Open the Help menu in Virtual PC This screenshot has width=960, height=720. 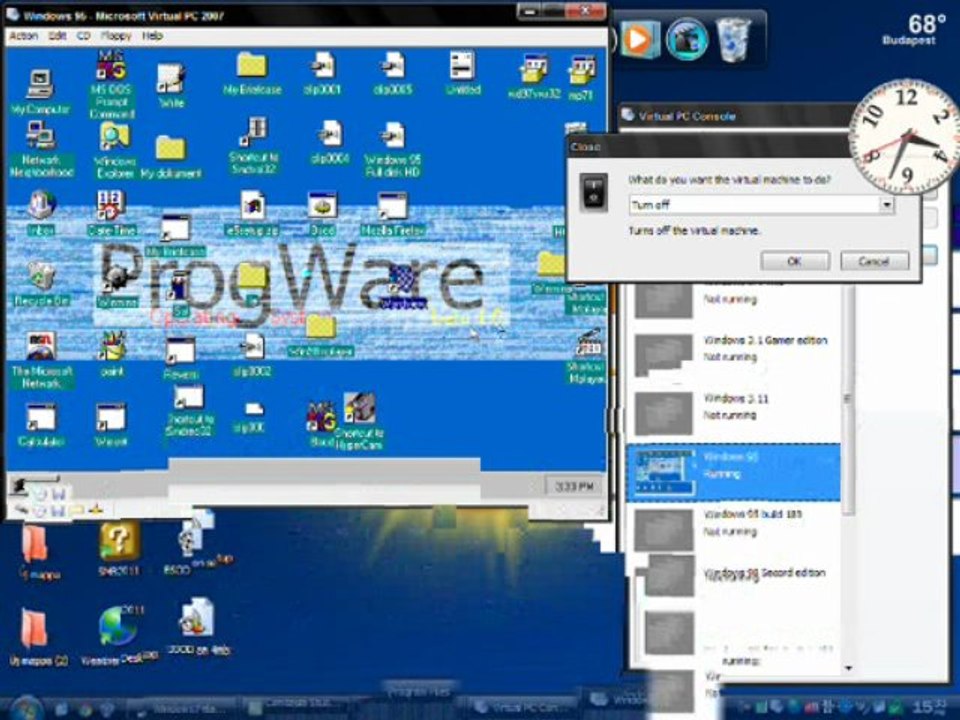coord(152,36)
